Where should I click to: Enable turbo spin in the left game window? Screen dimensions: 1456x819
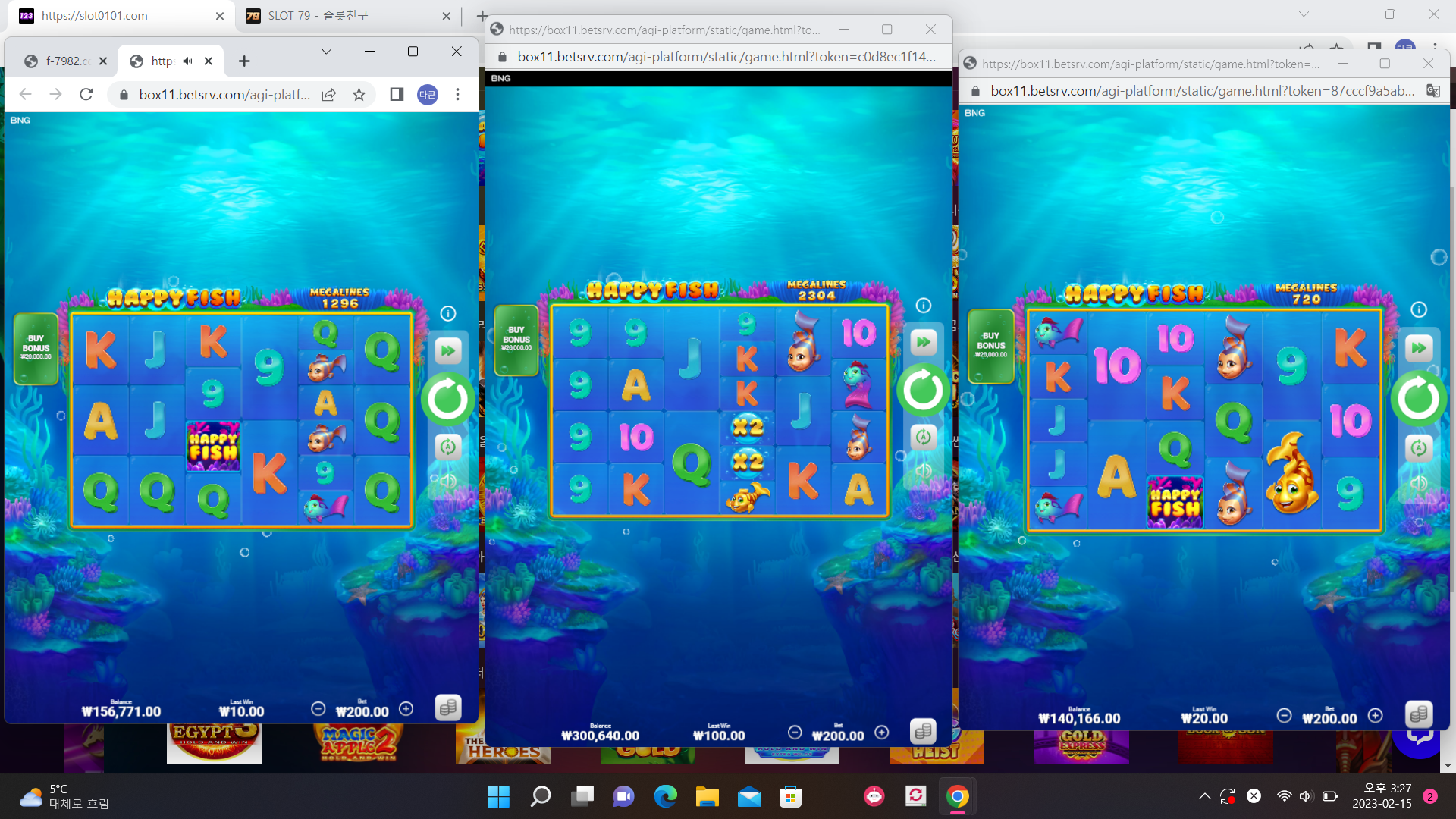(448, 350)
